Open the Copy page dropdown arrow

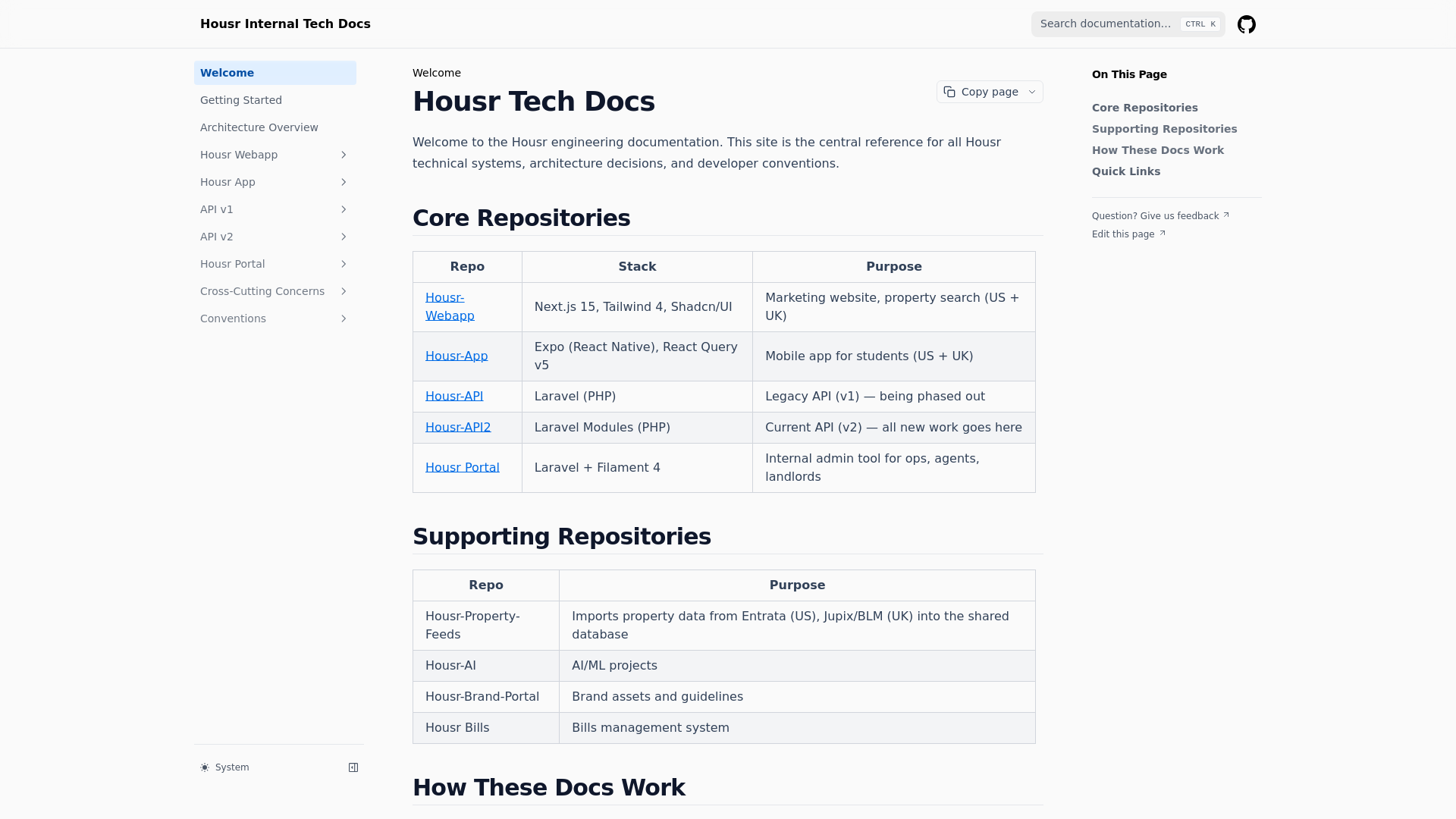tap(1031, 92)
